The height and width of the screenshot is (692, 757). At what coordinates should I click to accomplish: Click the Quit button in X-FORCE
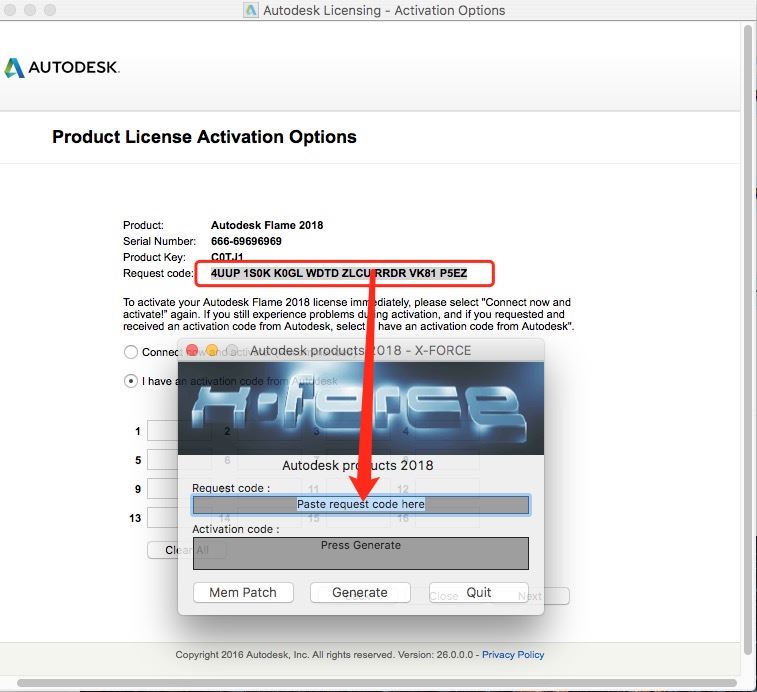pyautogui.click(x=478, y=593)
